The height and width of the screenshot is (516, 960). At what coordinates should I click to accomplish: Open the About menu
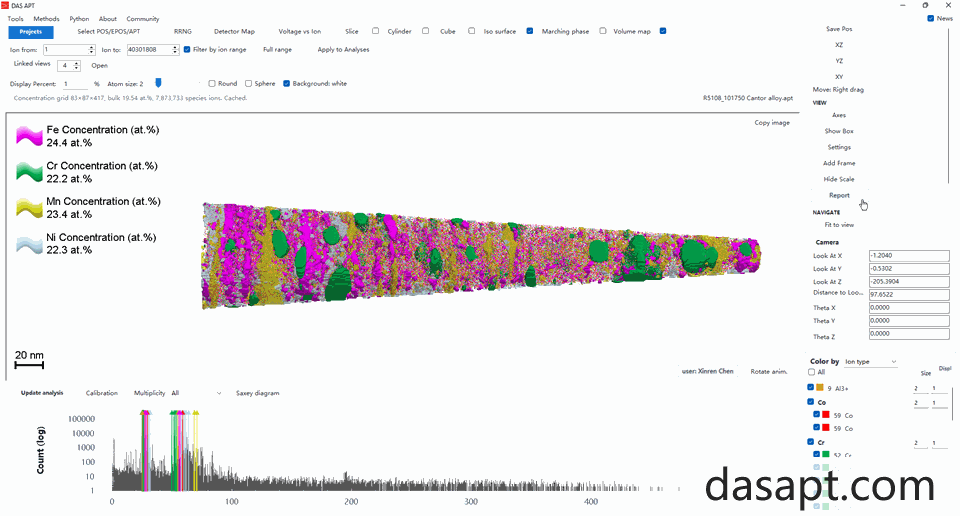tap(108, 19)
